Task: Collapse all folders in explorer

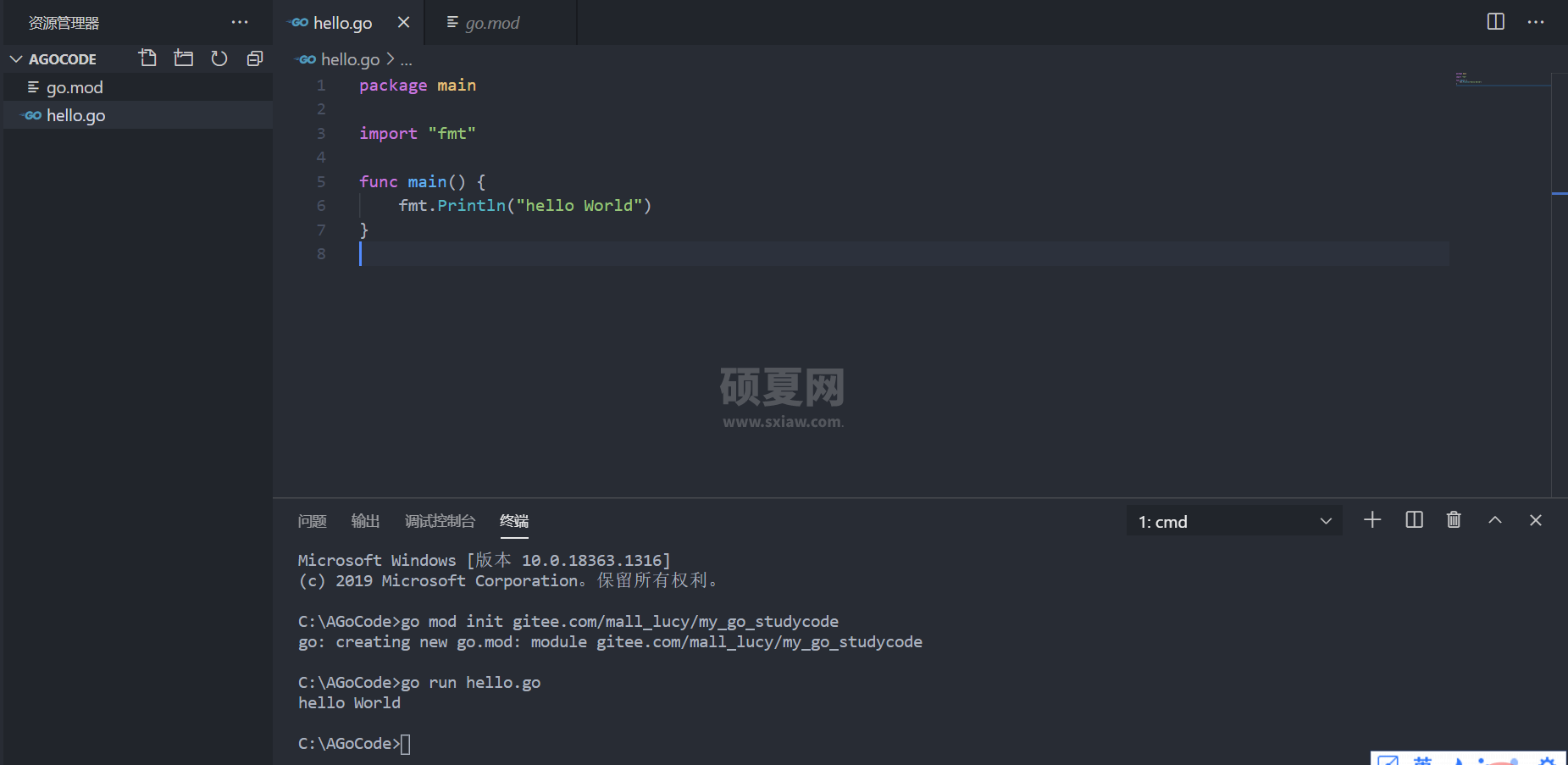Action: (255, 58)
